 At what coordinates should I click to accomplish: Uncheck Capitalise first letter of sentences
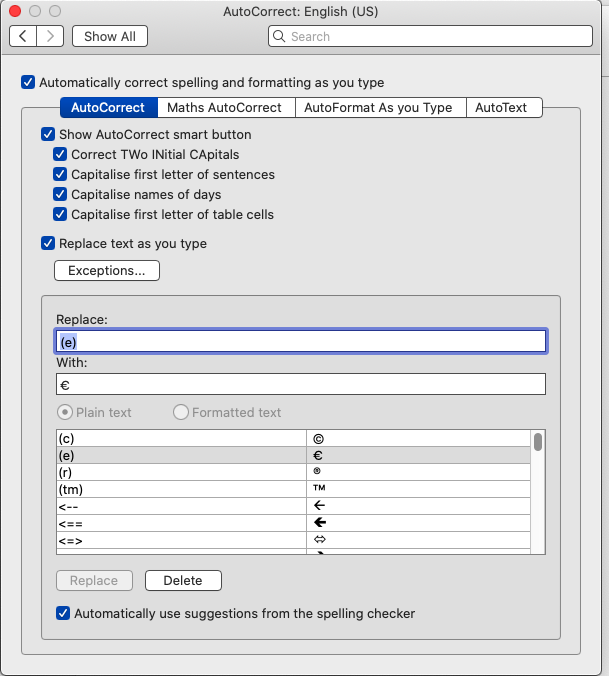(x=60, y=174)
